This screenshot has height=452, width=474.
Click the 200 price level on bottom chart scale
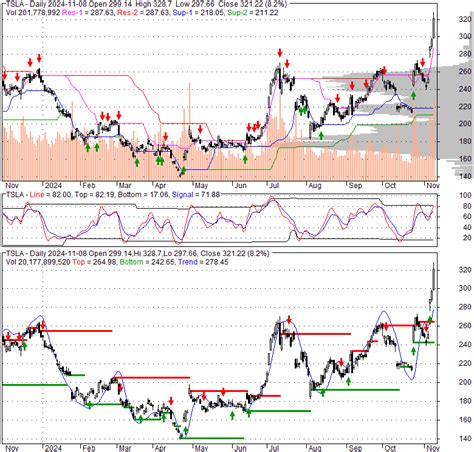465,382
